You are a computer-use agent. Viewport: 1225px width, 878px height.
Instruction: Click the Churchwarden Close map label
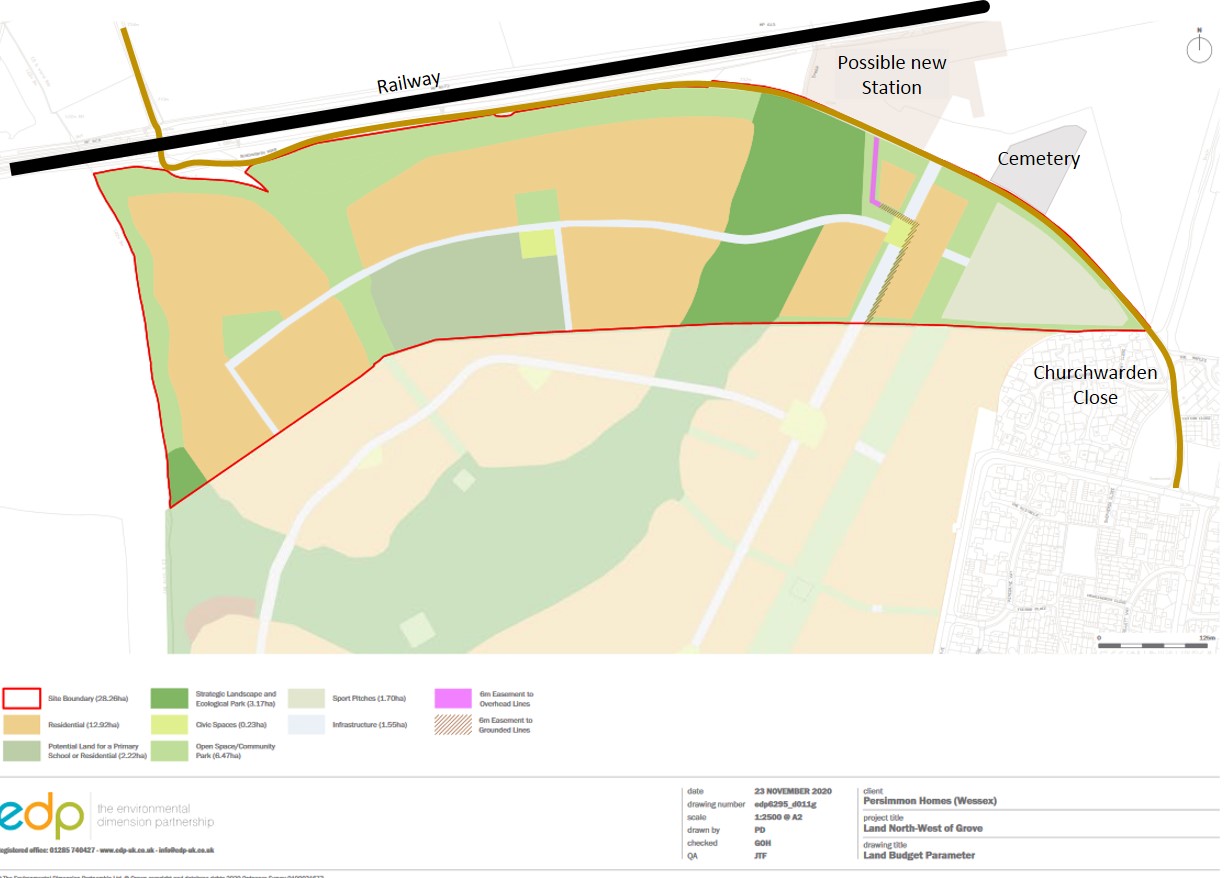(1096, 385)
